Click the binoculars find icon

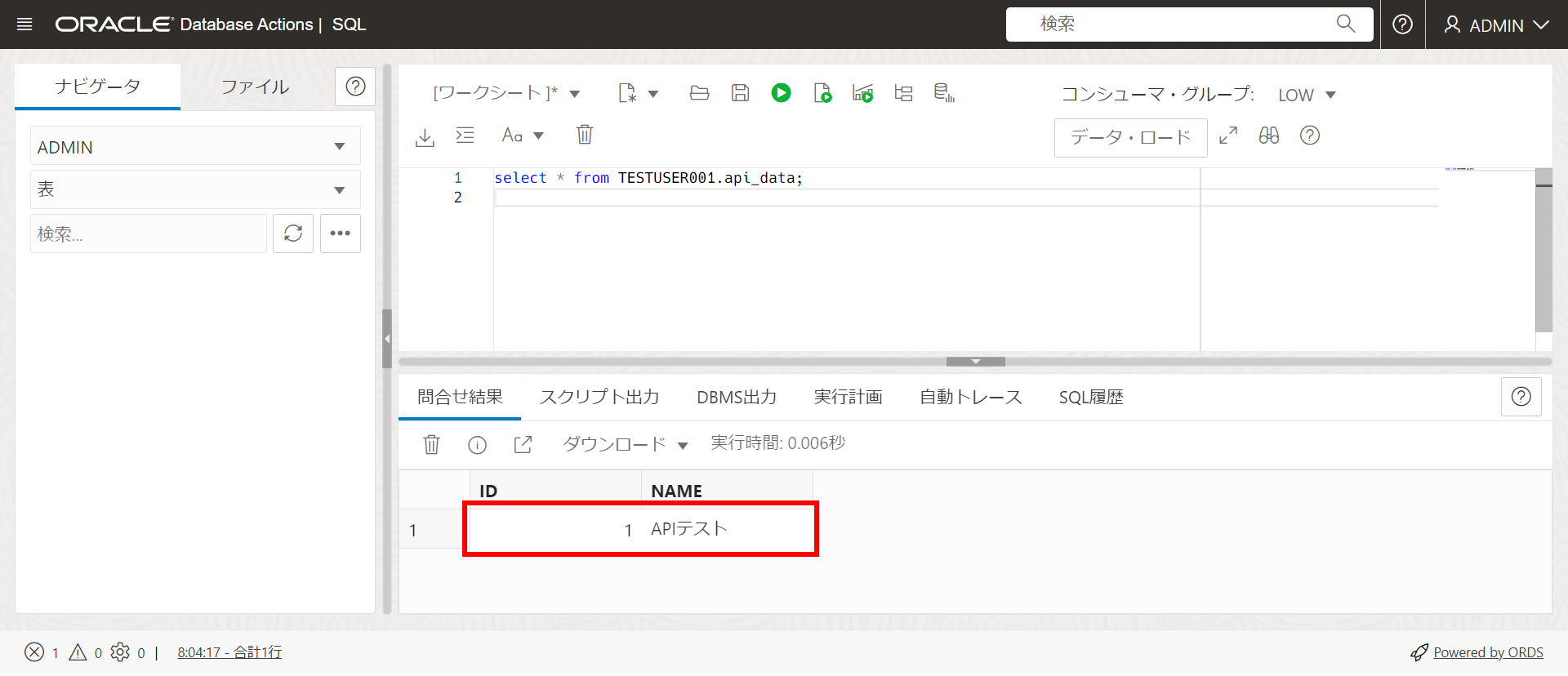[1269, 136]
